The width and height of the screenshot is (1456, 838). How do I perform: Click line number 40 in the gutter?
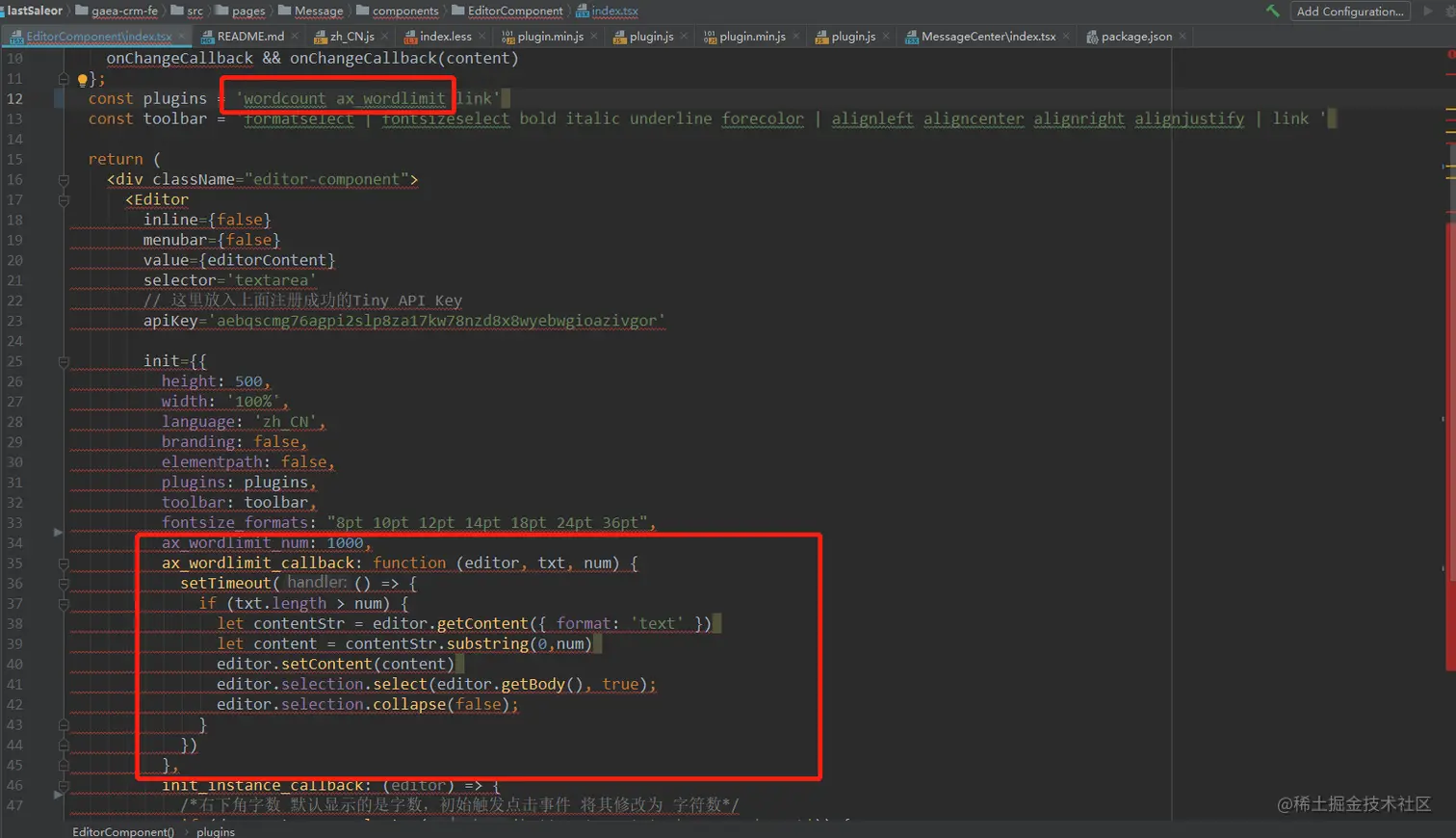tap(14, 665)
